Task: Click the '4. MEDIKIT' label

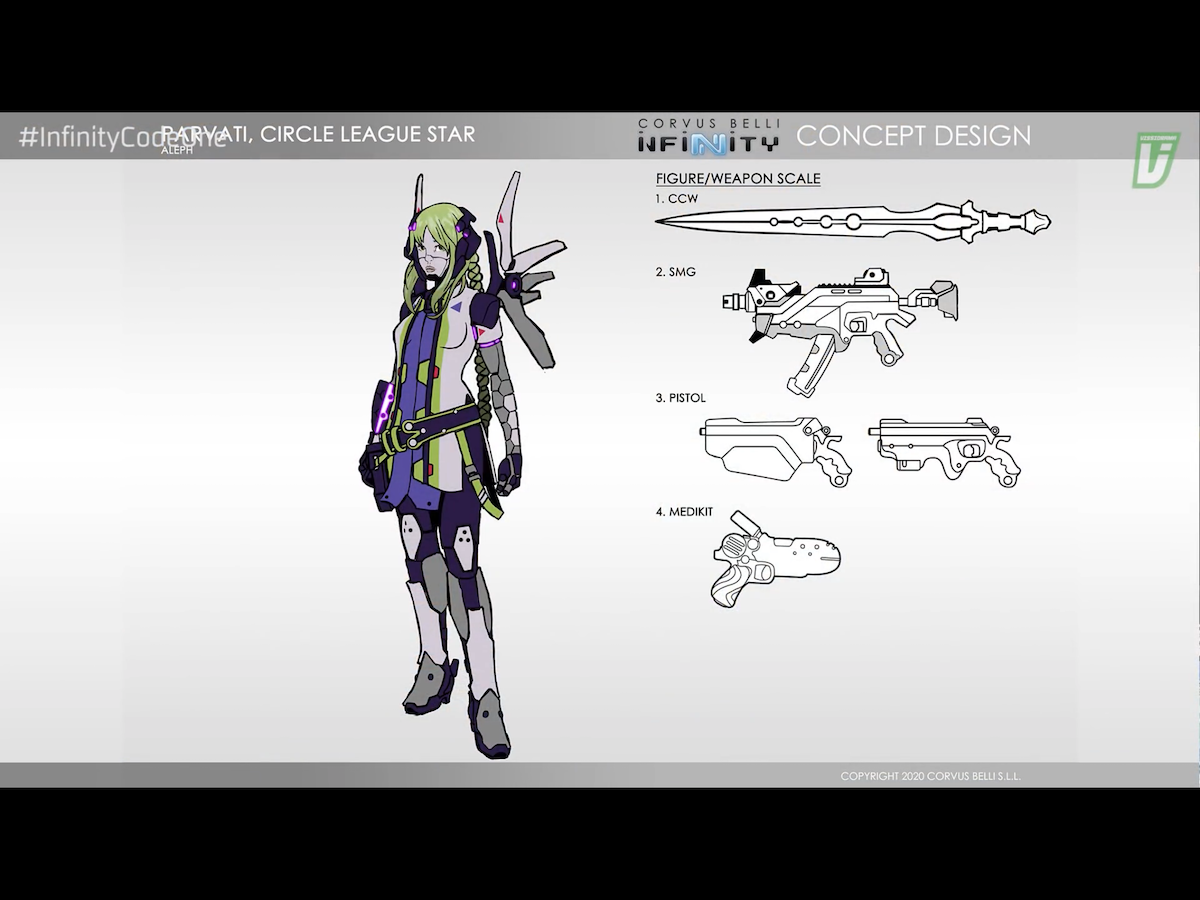Action: click(684, 512)
